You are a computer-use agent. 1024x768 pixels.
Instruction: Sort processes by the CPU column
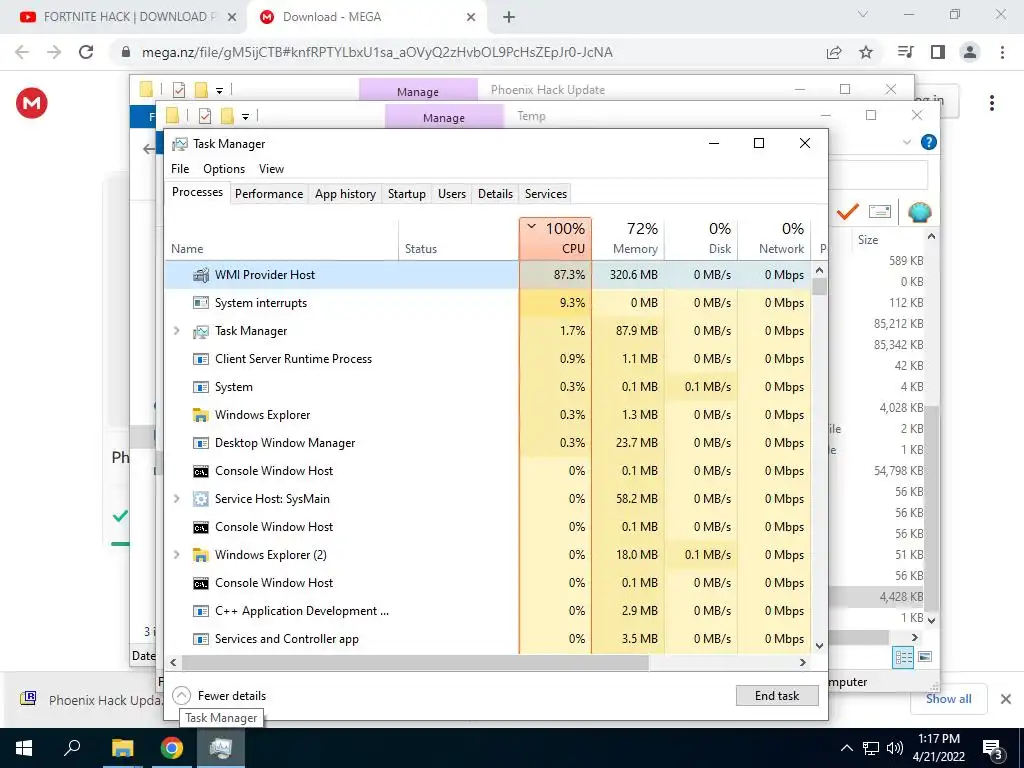coord(555,239)
